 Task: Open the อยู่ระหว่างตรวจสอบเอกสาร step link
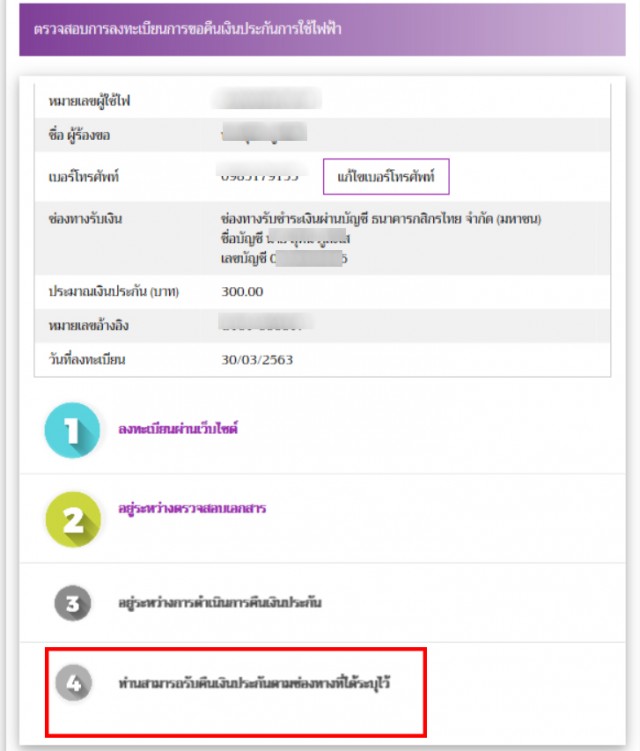pos(192,508)
